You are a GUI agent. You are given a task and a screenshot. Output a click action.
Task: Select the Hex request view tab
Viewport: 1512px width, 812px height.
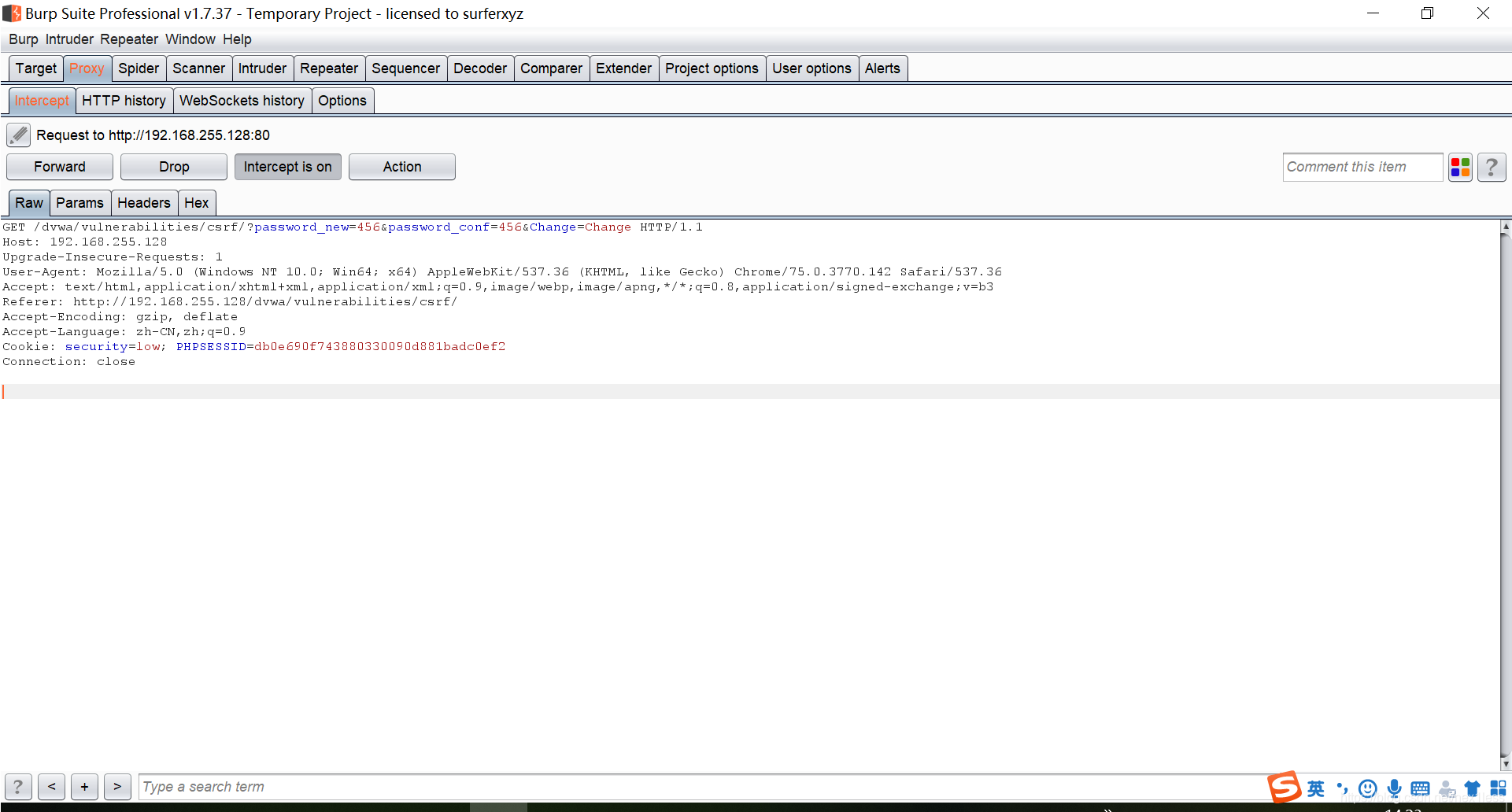[x=197, y=203]
